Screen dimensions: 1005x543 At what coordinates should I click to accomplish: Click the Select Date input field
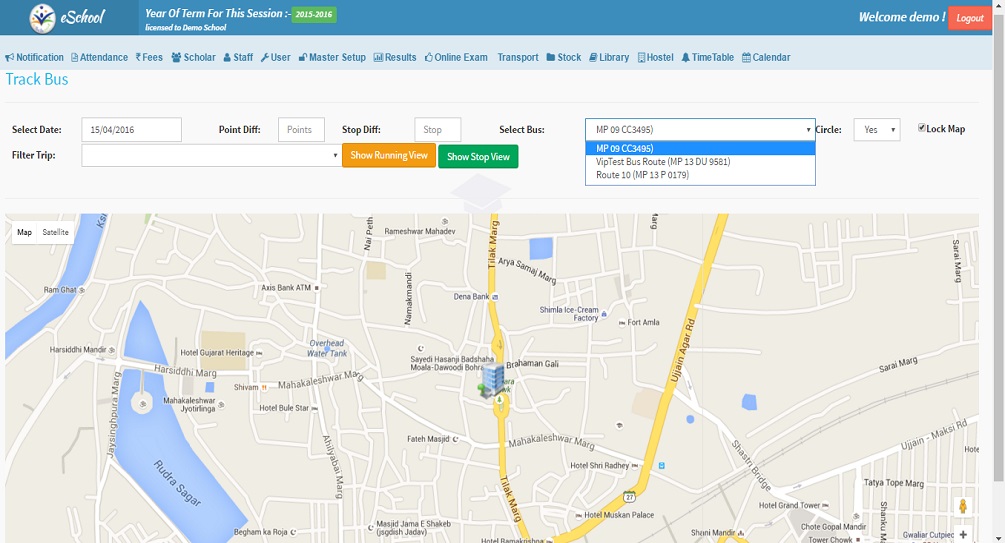[131, 130]
